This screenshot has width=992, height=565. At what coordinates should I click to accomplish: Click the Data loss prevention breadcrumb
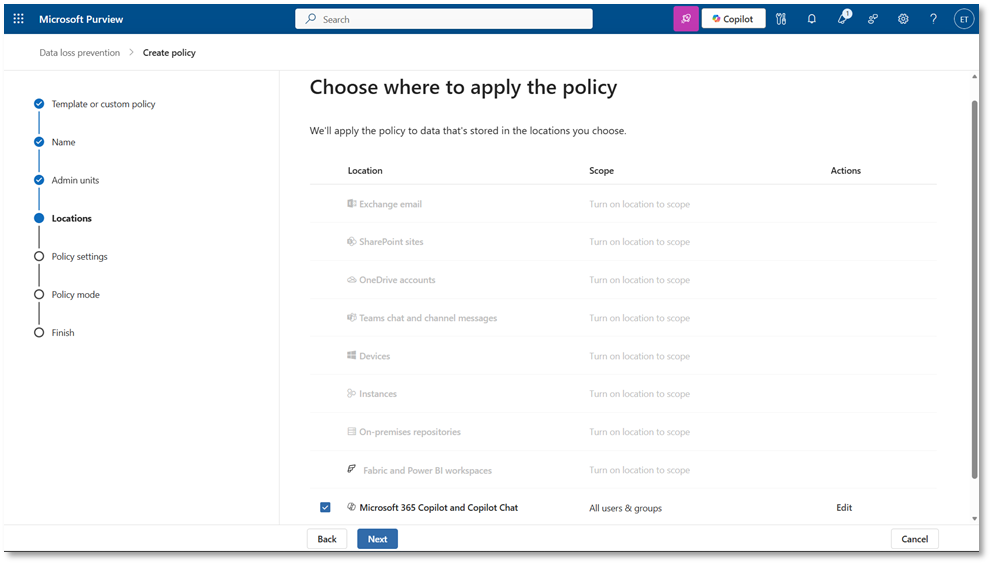79,53
